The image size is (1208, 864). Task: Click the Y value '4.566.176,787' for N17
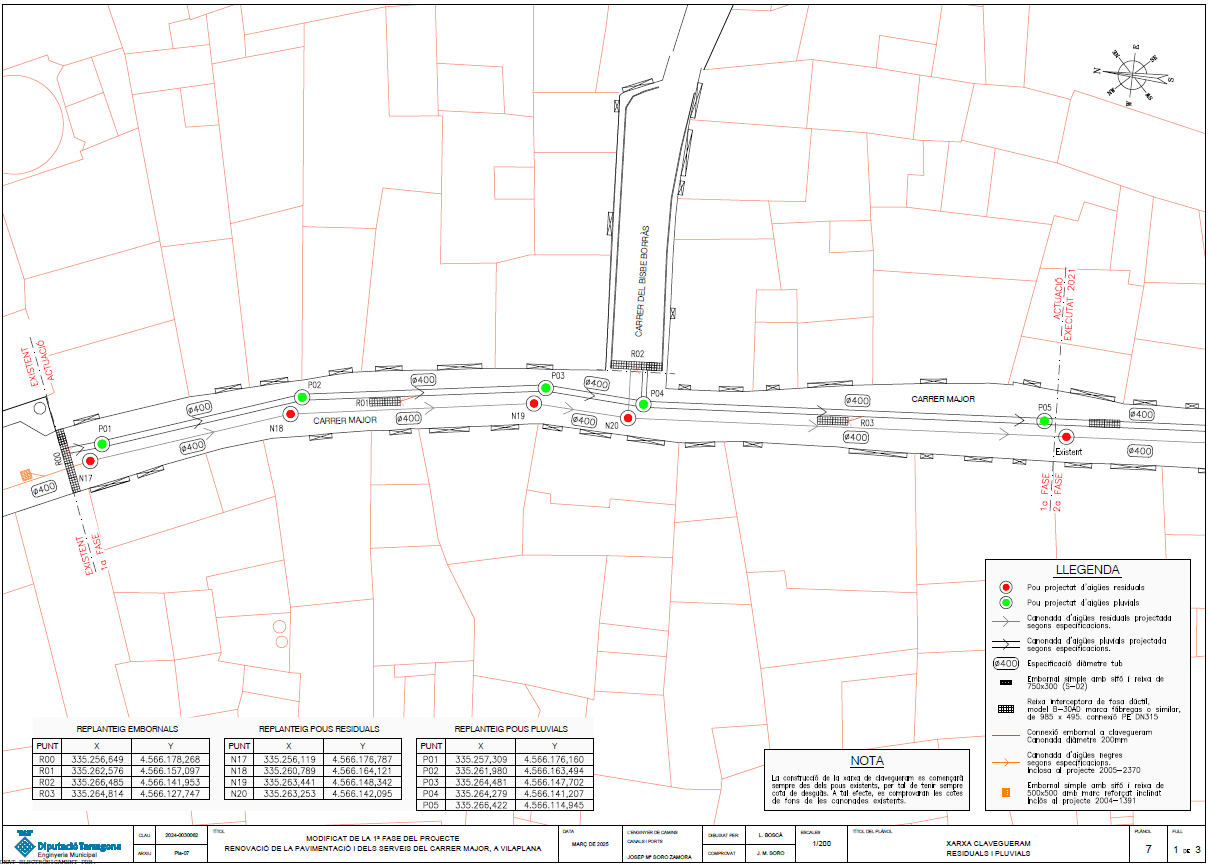coord(362,760)
